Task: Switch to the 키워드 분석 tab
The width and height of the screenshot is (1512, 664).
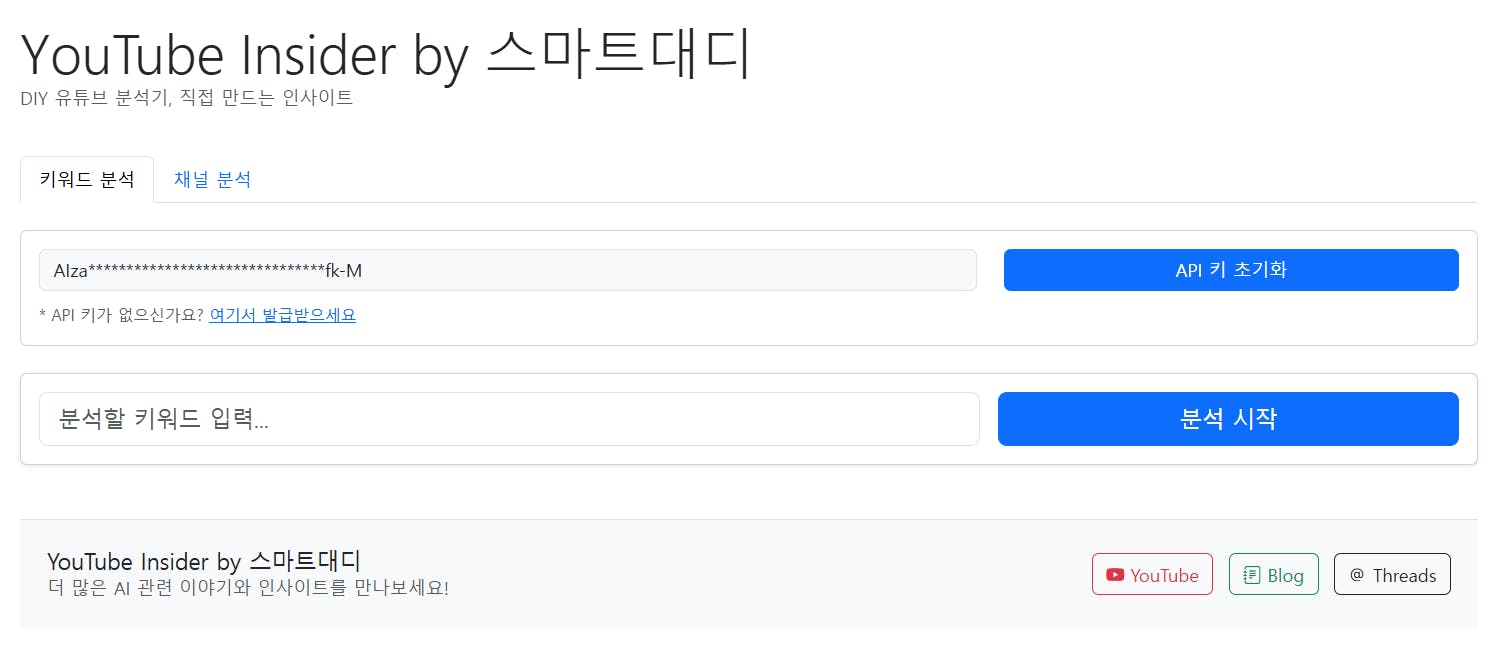Action: 87,180
